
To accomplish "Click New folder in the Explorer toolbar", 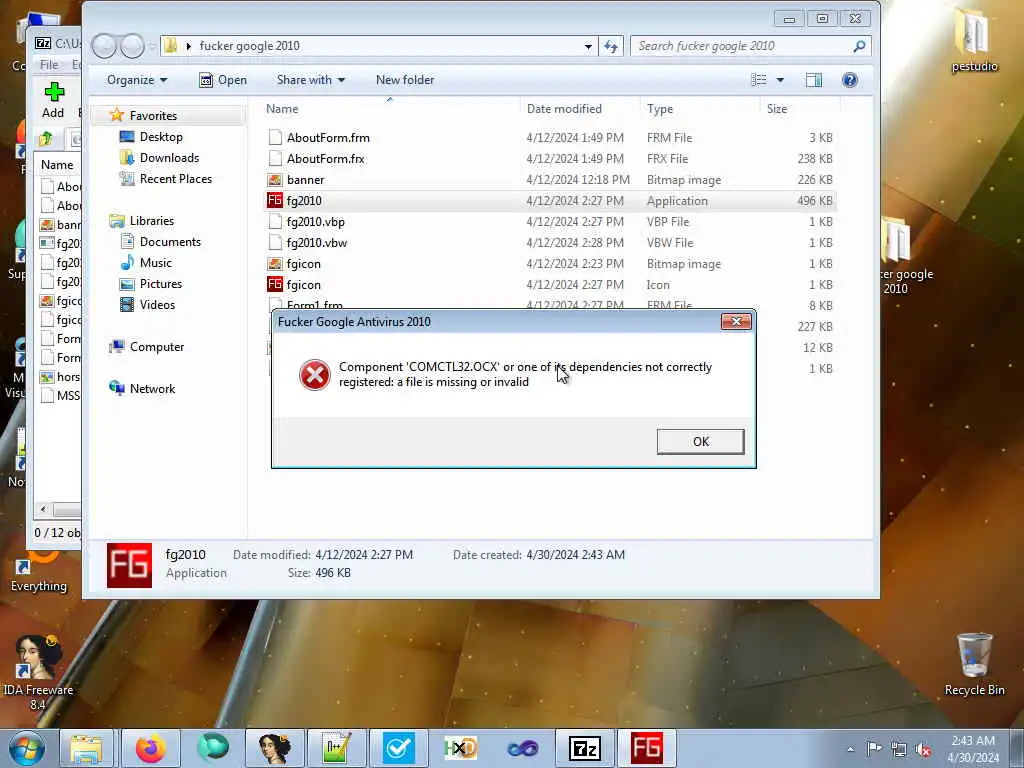I will click(405, 80).
